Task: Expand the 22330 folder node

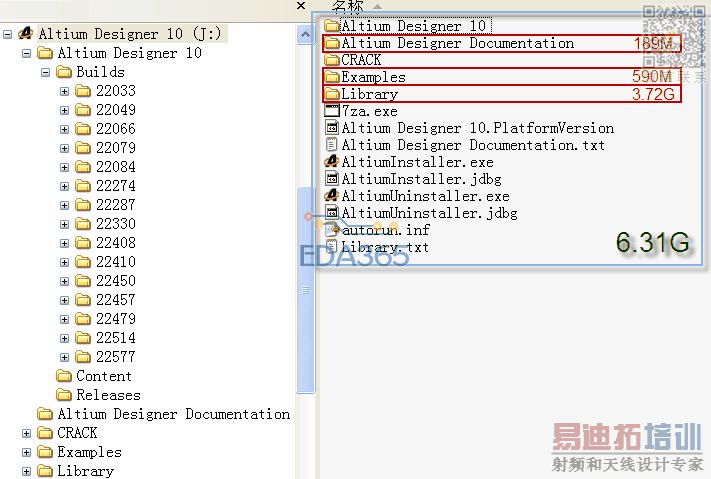Action: 64,225
